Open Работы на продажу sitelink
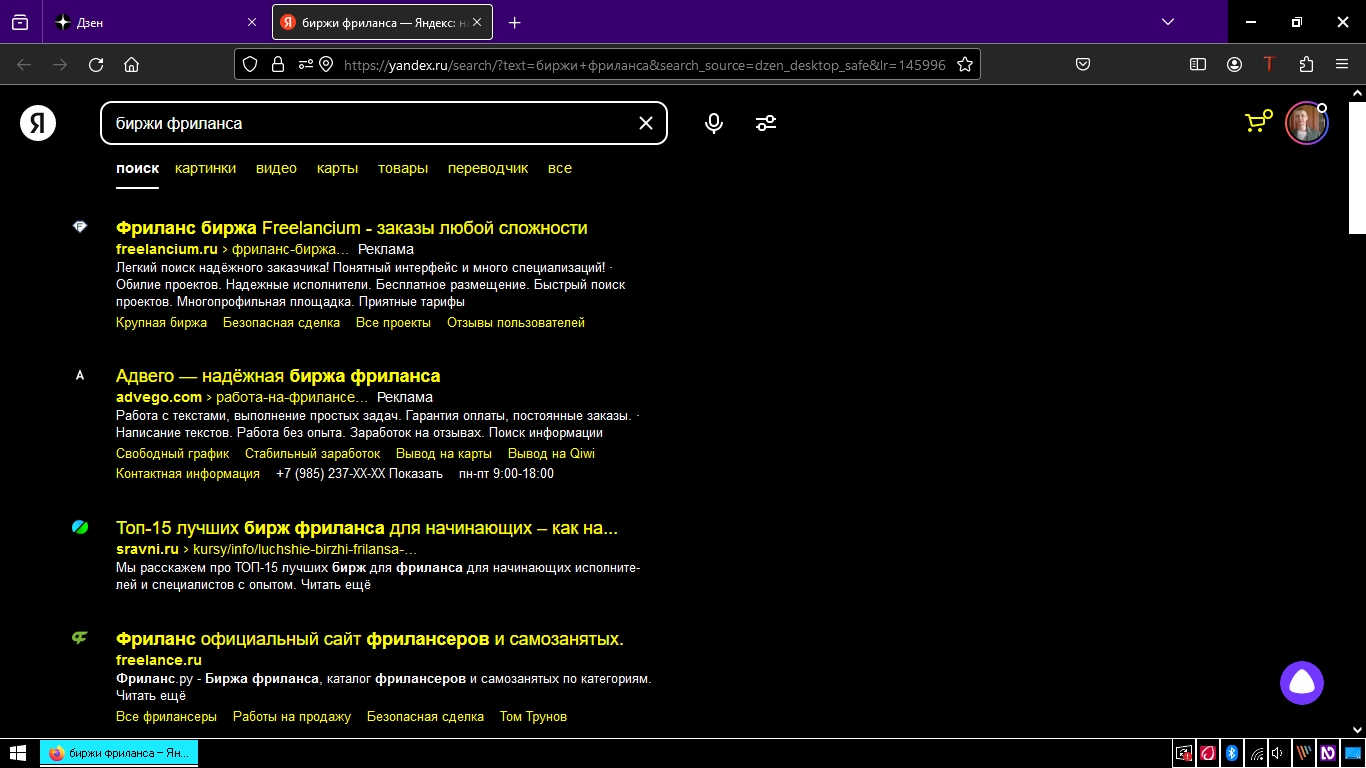The image size is (1366, 768). 292,717
